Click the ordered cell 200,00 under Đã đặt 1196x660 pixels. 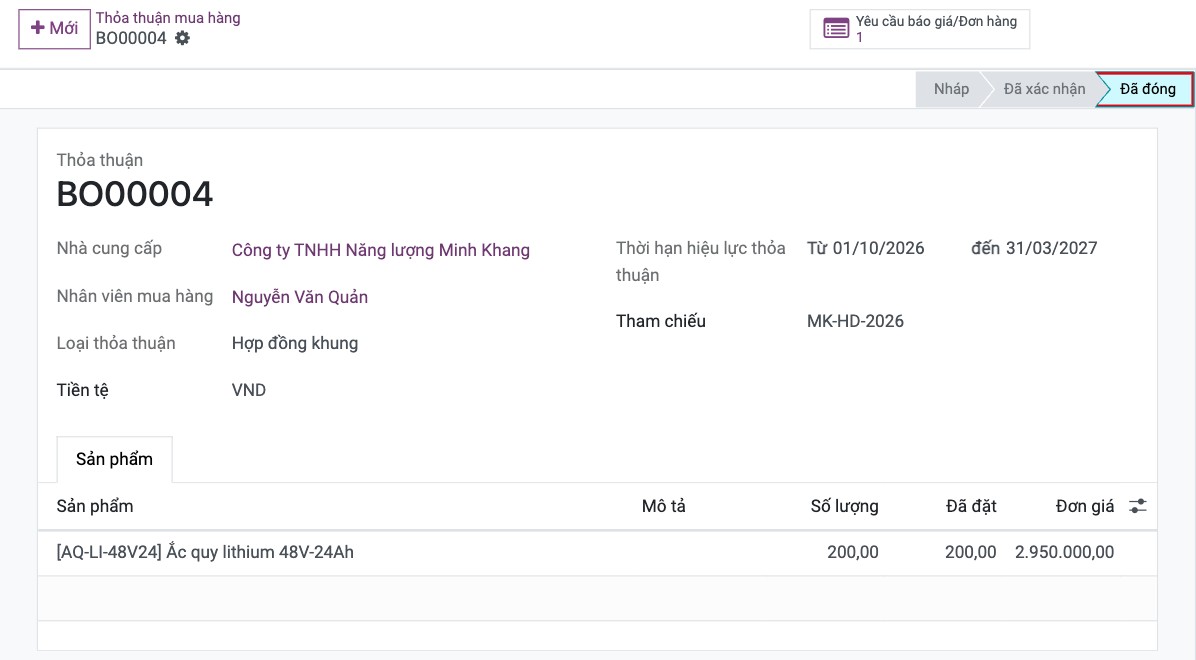[970, 552]
